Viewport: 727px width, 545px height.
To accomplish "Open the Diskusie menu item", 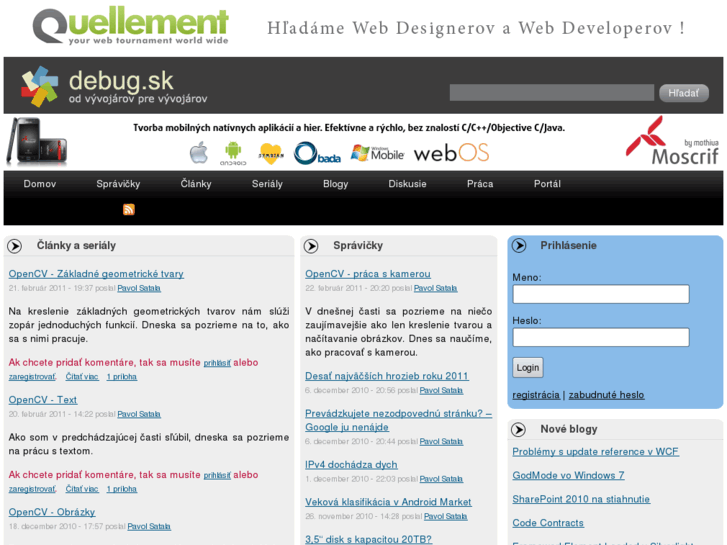I will [407, 184].
